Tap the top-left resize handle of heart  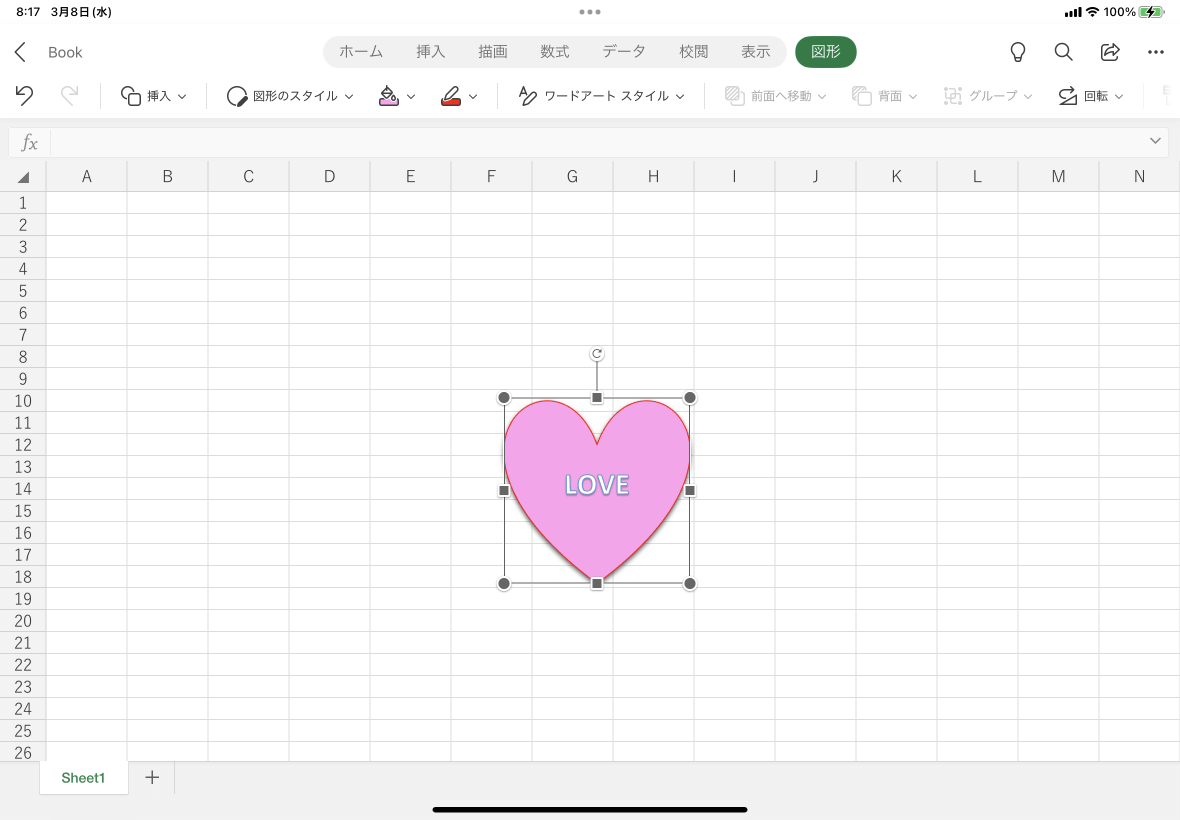[504, 397]
